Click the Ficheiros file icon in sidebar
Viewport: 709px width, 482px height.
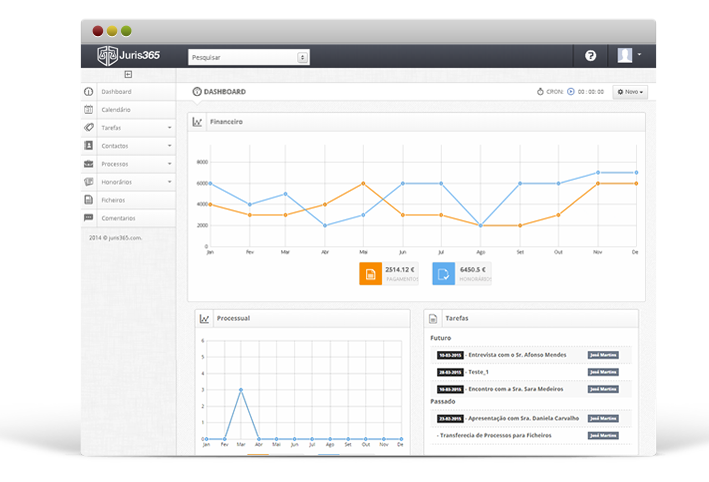[89, 200]
